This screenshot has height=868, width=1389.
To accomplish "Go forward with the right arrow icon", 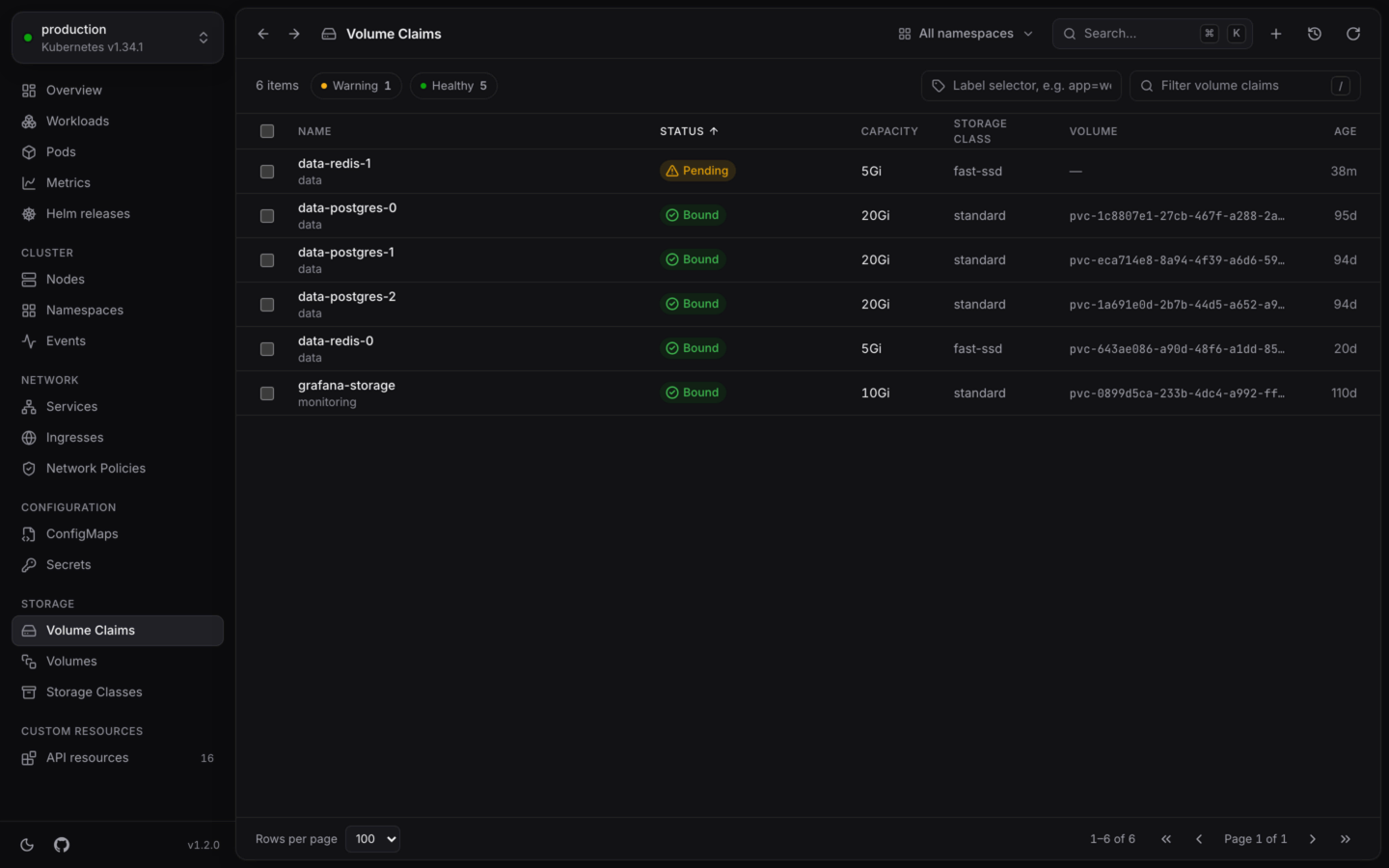I will click(294, 34).
